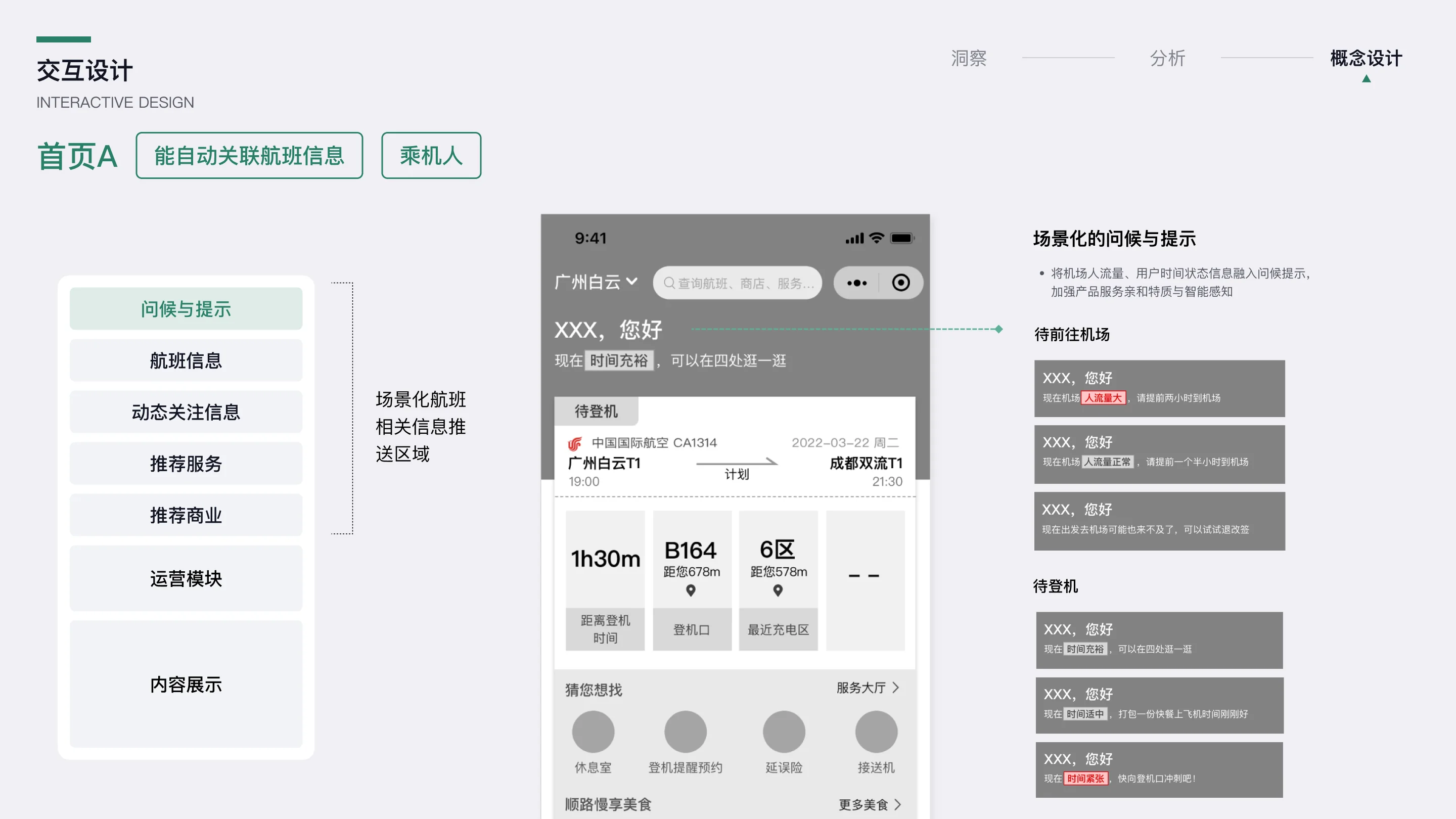The height and width of the screenshot is (819, 1456).
Task: Click the XXX，您好 greeting in phone
Action: tap(608, 330)
